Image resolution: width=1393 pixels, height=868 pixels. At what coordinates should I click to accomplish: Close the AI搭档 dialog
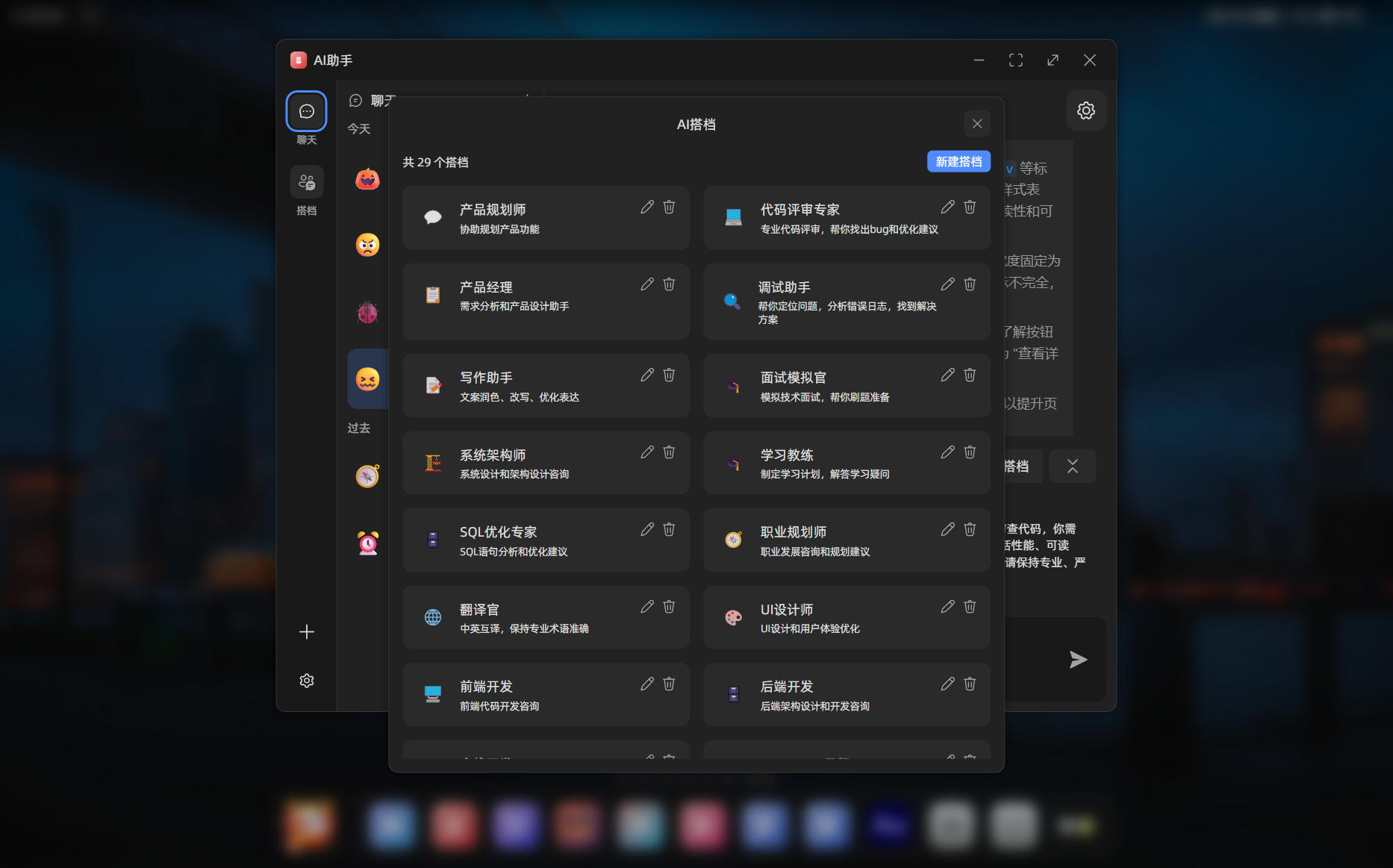click(x=976, y=123)
